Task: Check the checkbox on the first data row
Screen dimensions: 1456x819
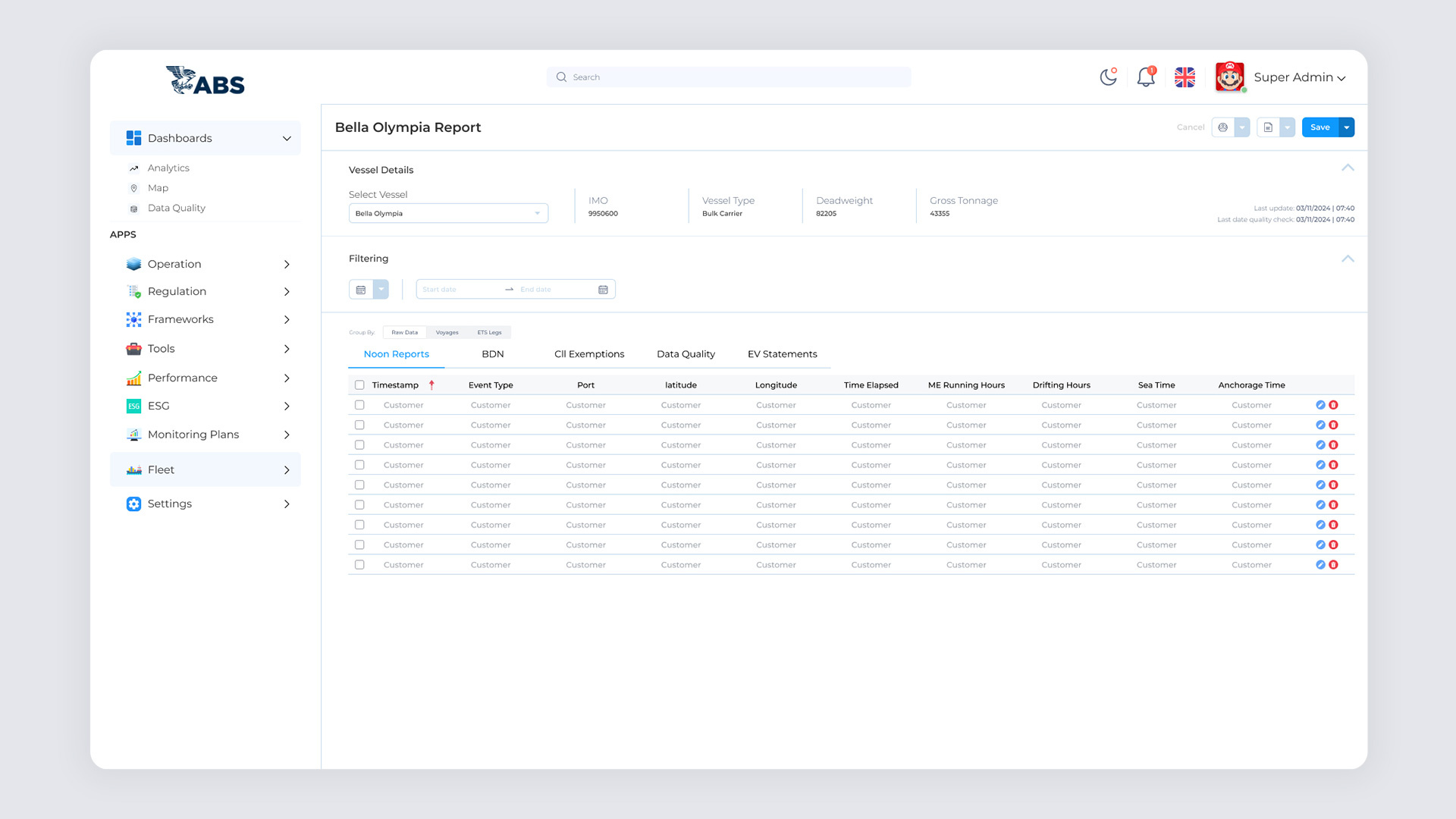Action: pyautogui.click(x=359, y=404)
